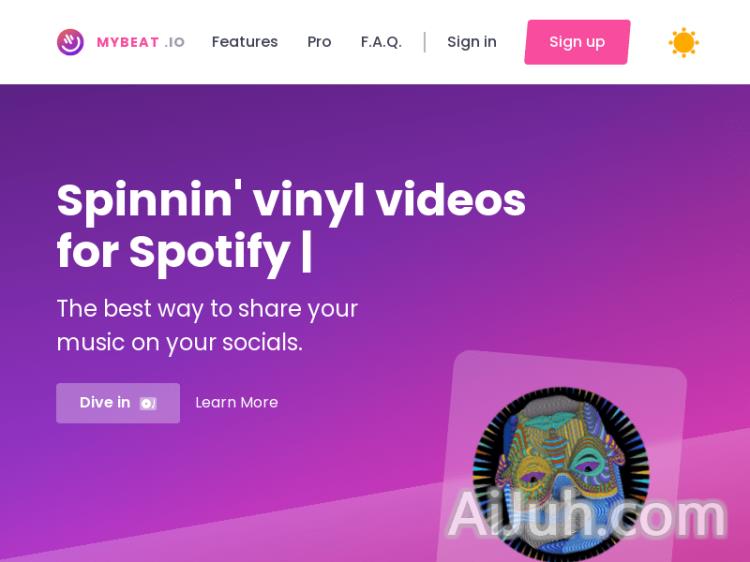Click the "The best way to share" subtitle

(x=207, y=309)
